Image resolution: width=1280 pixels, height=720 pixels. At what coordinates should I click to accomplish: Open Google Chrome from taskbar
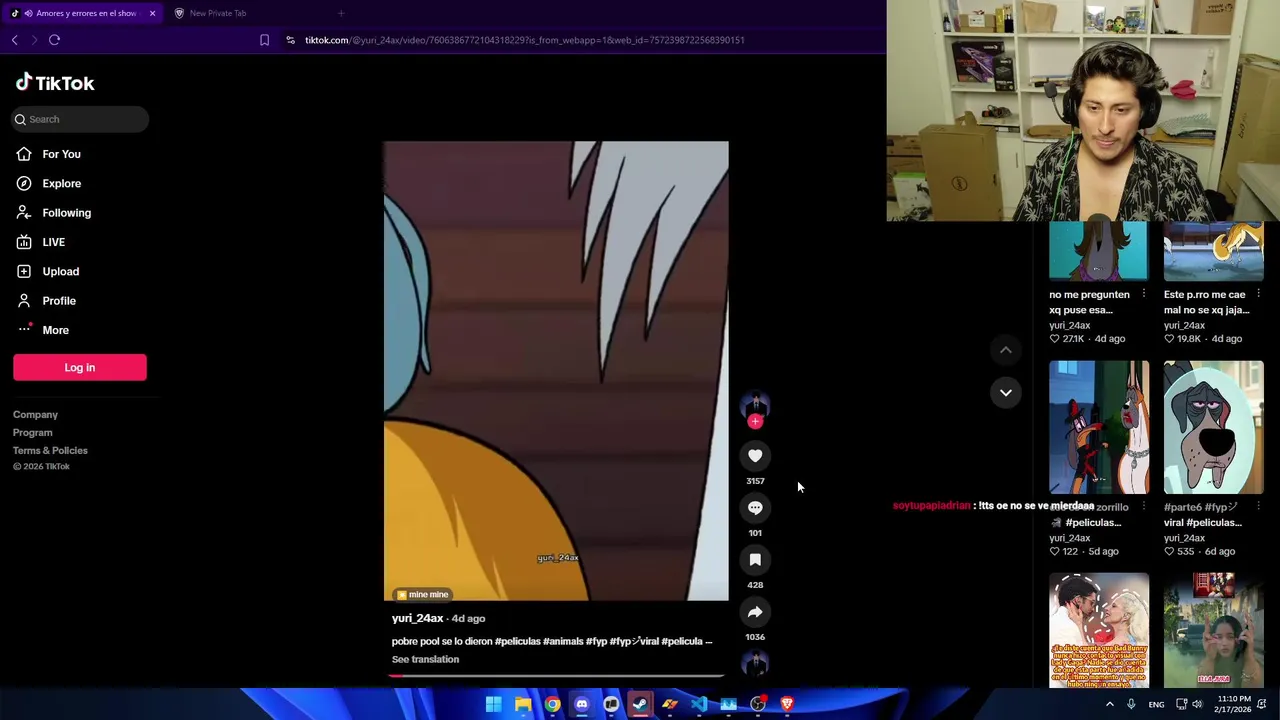click(552, 704)
